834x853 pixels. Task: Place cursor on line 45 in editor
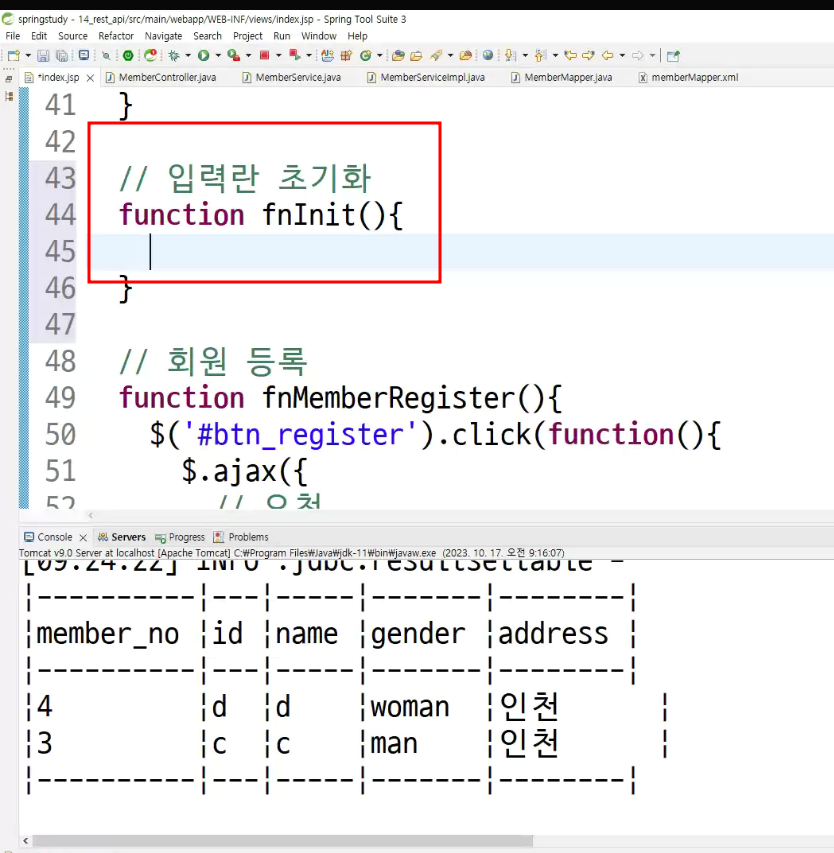click(x=461, y=252)
